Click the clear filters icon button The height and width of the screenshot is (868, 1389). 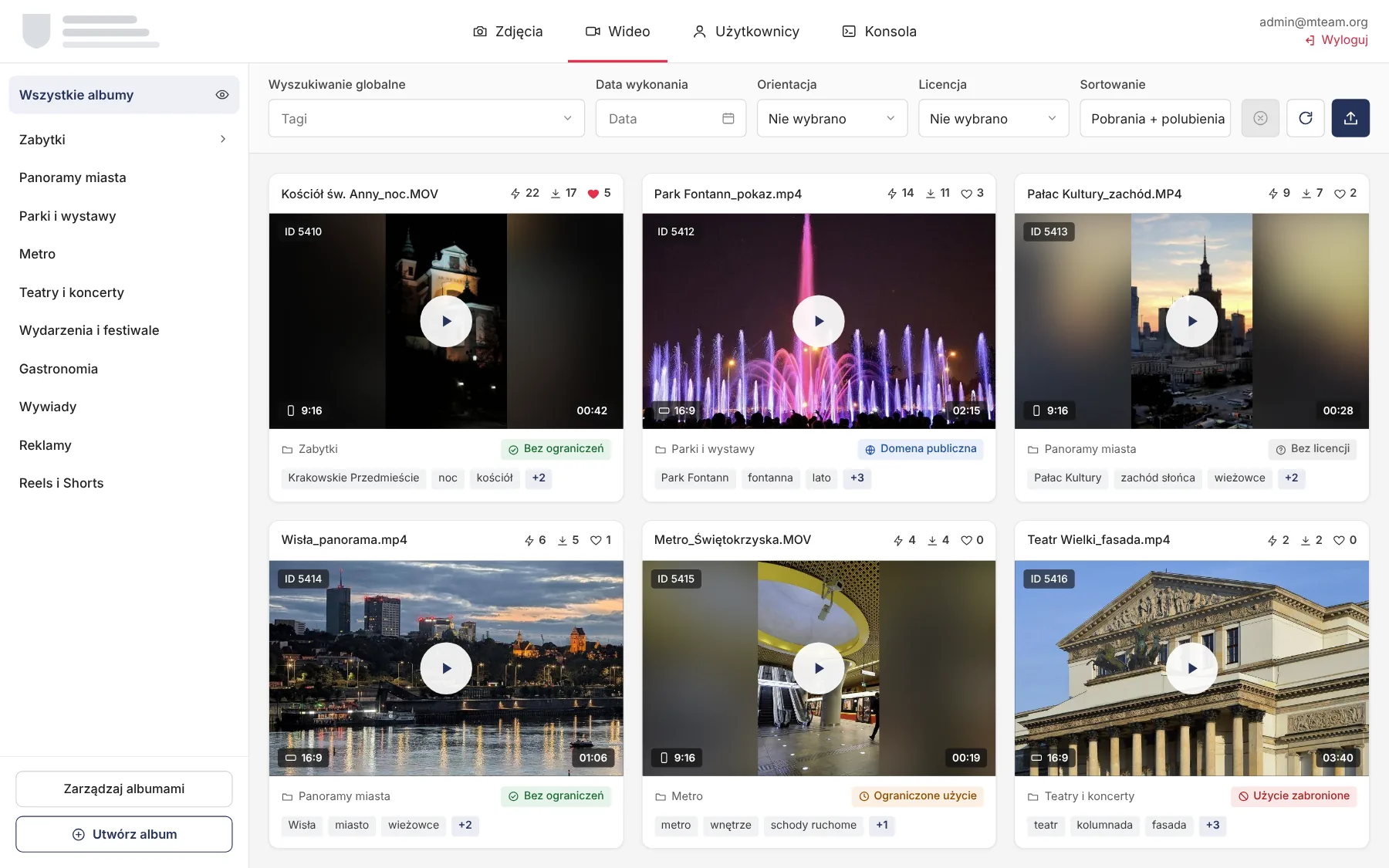(1260, 118)
